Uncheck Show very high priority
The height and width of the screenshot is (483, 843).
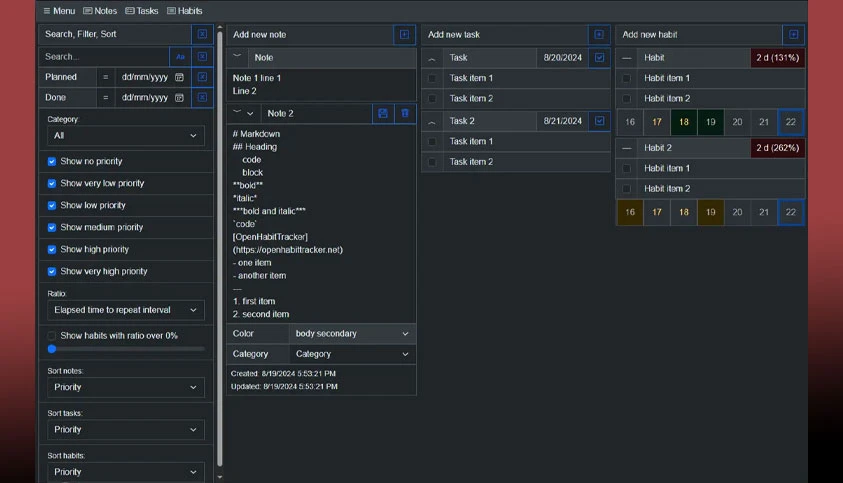pos(52,272)
